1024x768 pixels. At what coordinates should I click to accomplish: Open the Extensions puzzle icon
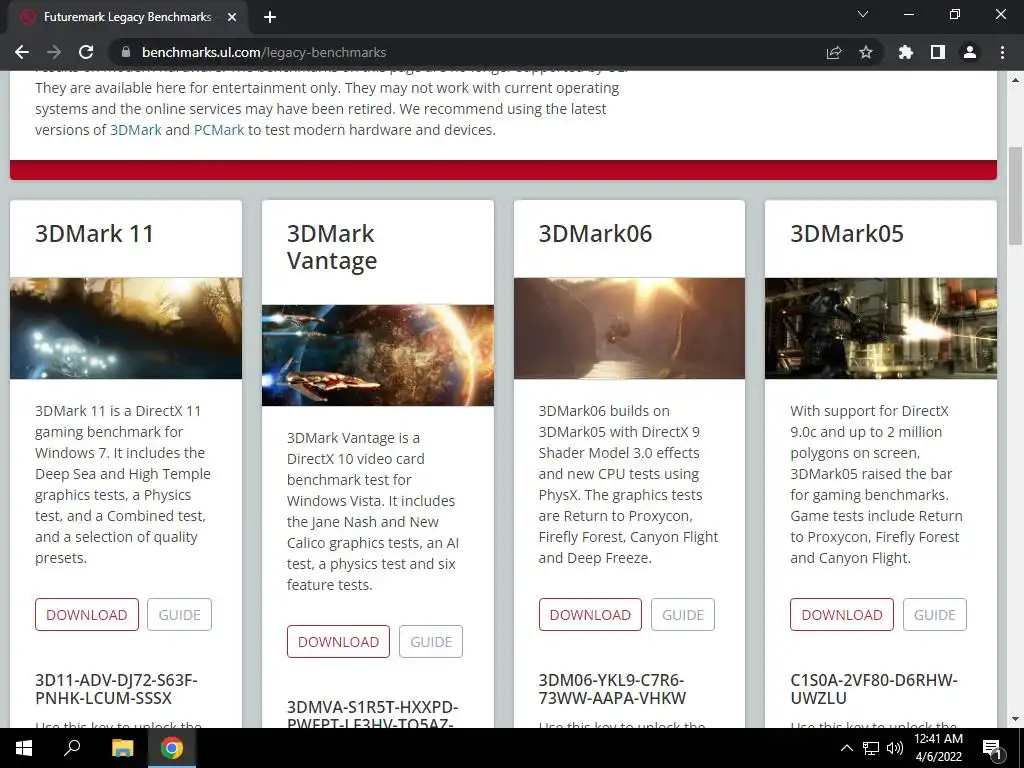coord(906,52)
